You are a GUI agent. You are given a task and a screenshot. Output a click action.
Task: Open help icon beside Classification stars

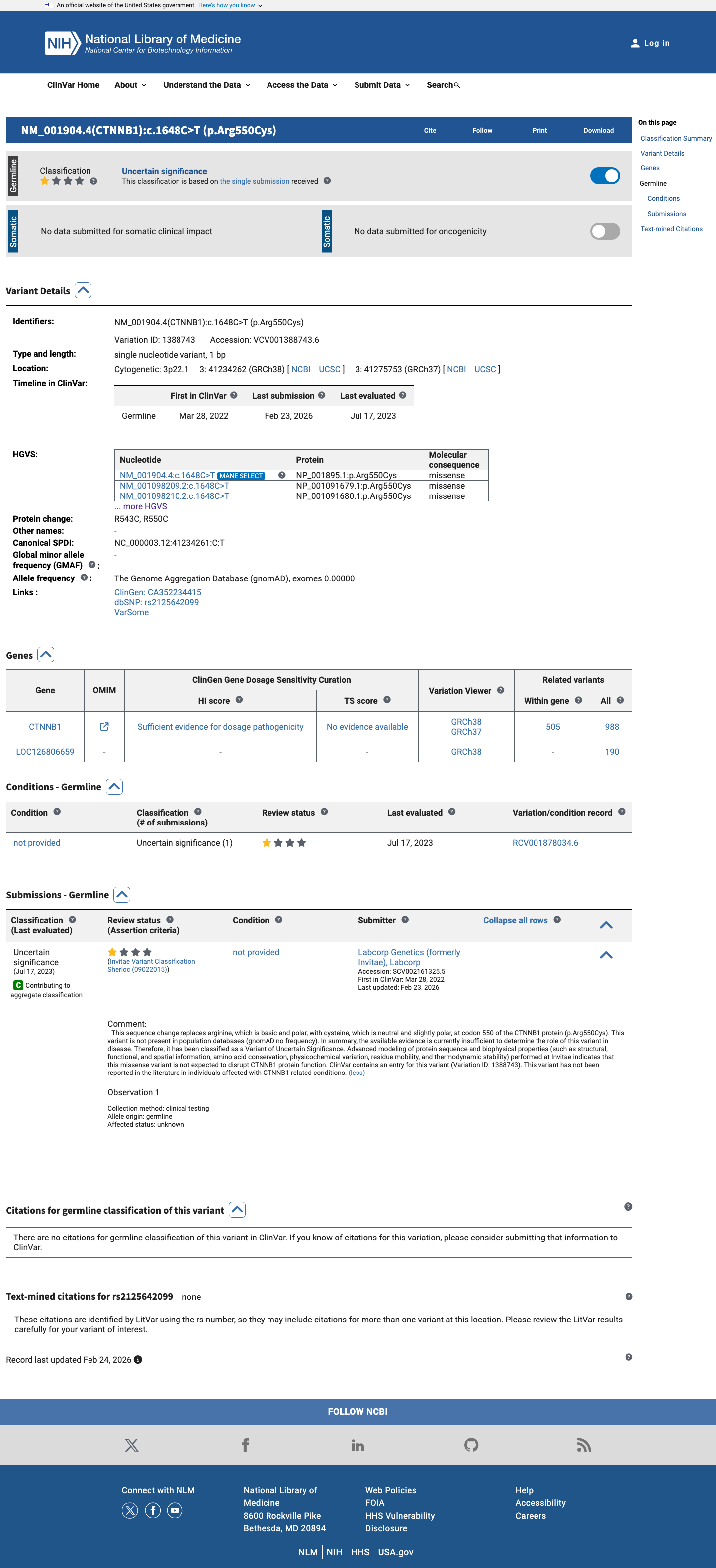coord(94,181)
